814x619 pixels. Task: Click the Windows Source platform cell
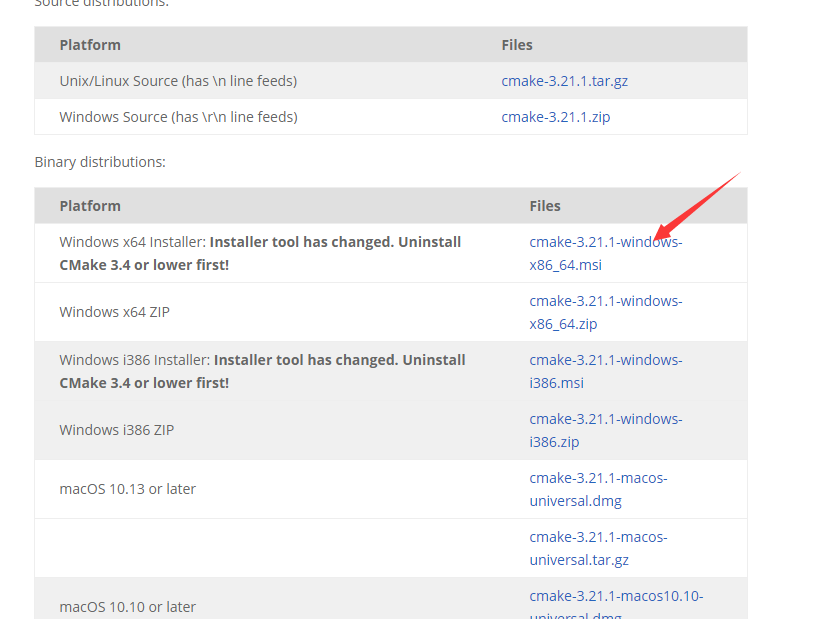pyautogui.click(x=178, y=117)
